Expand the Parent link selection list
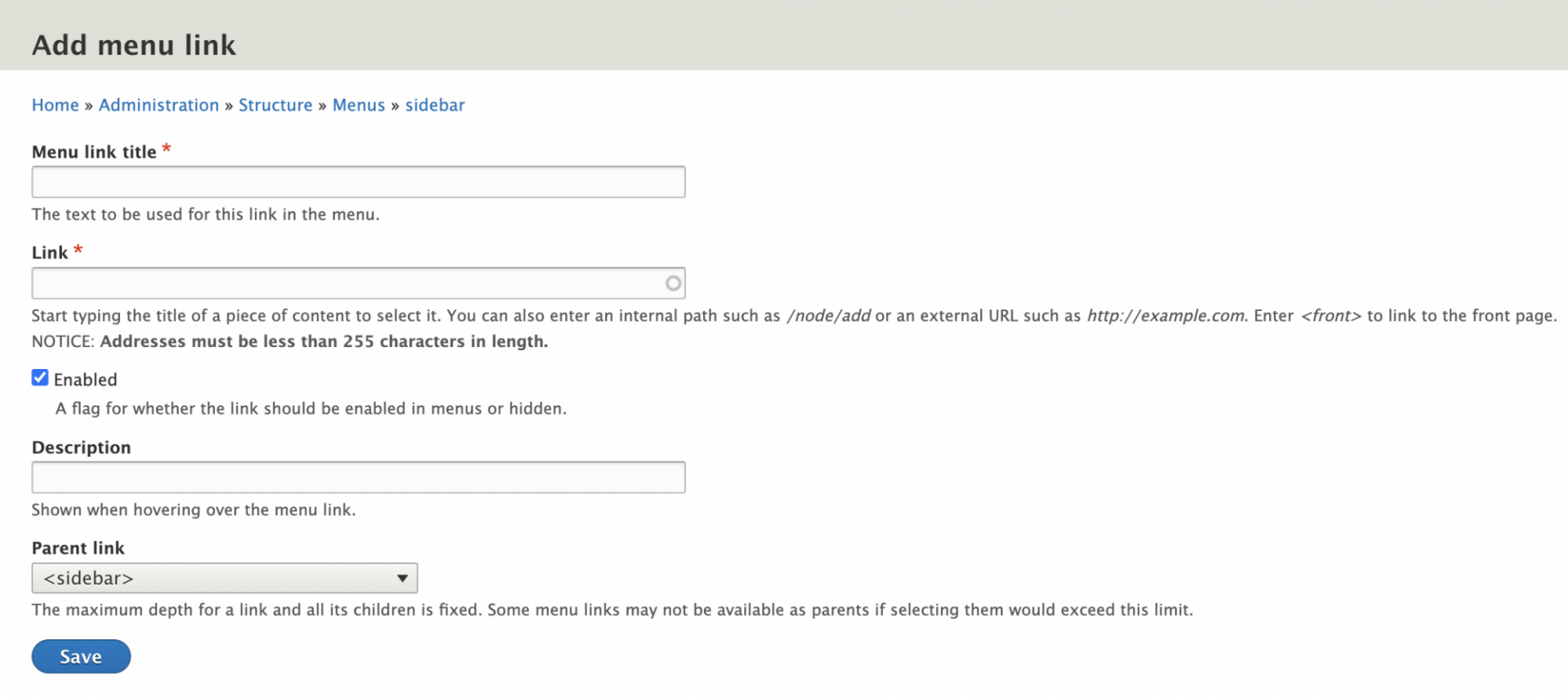The height and width of the screenshot is (698, 1568). 225,577
